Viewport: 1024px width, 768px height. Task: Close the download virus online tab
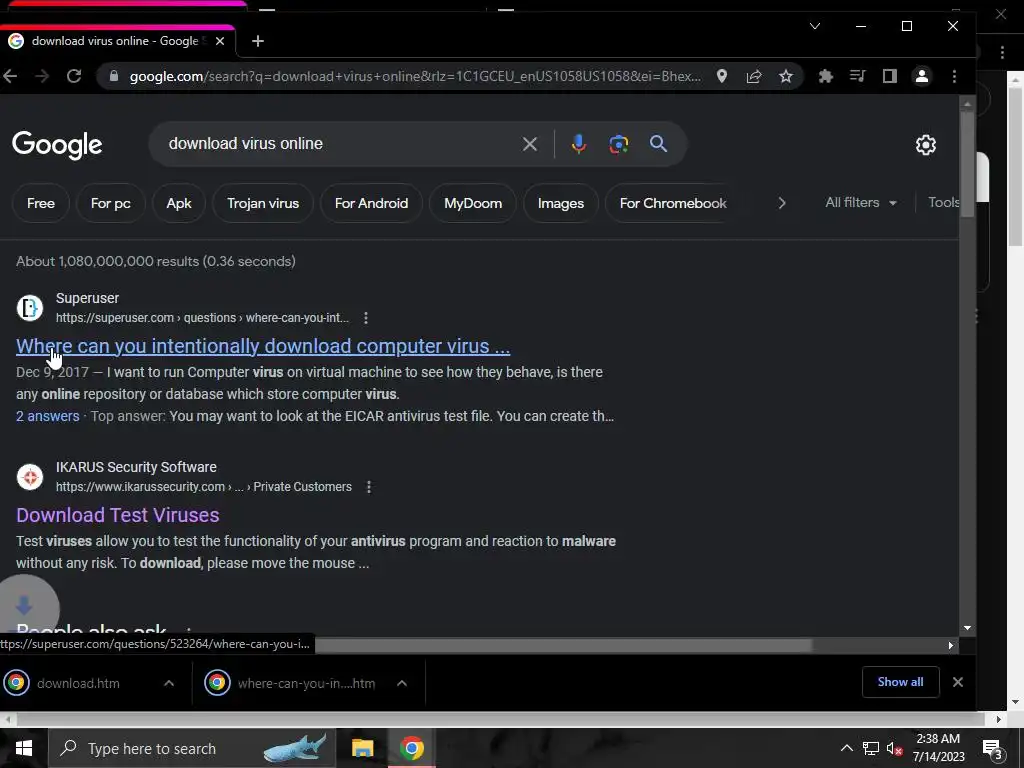tap(220, 41)
